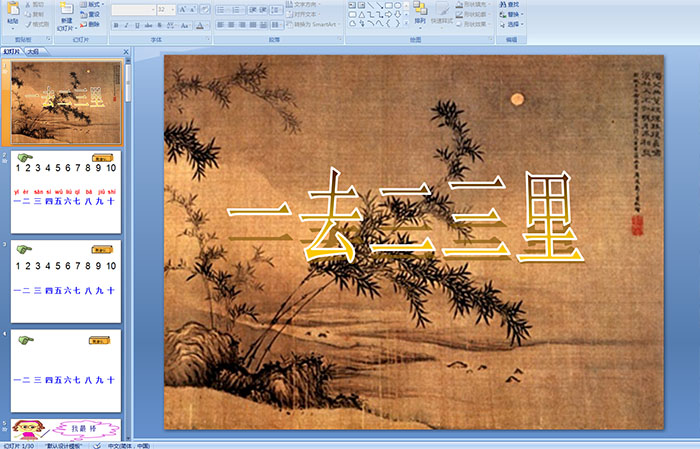Open the Select dropdown in Editing

pos(511,24)
